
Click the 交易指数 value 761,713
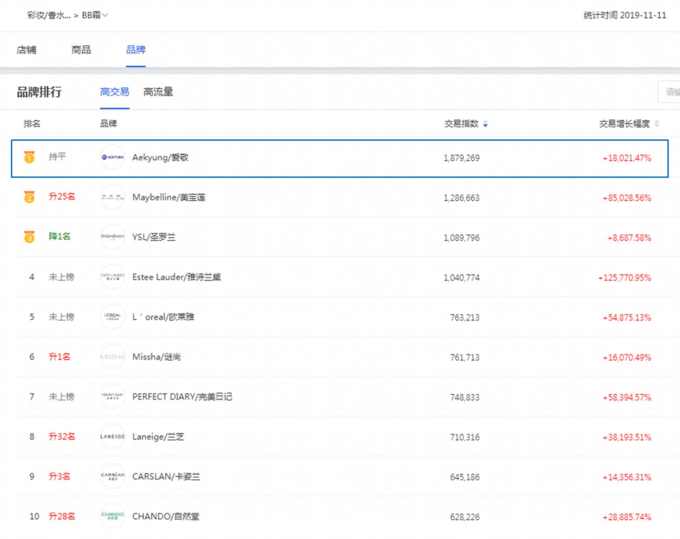click(465, 357)
